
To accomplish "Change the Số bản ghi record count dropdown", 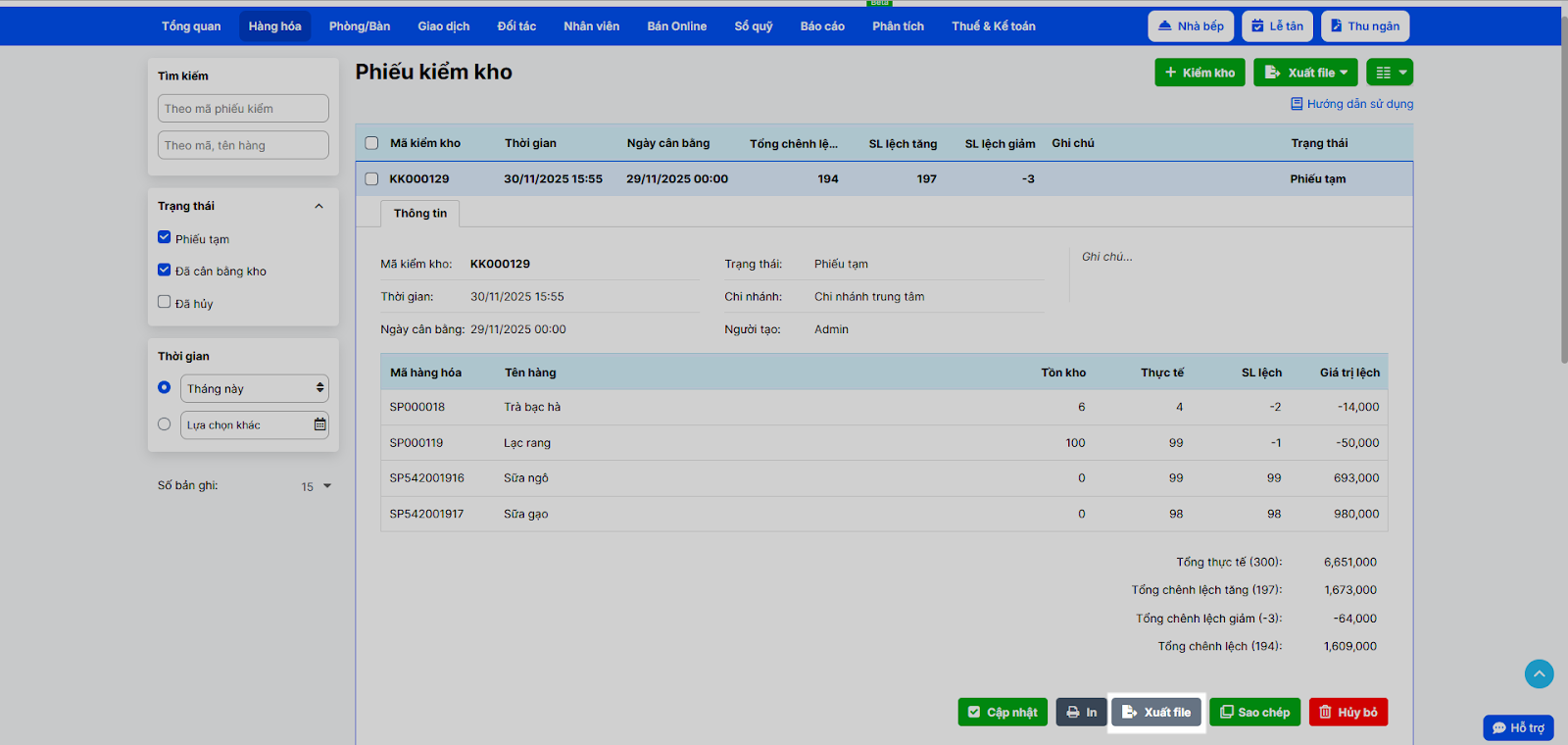I will [317, 486].
